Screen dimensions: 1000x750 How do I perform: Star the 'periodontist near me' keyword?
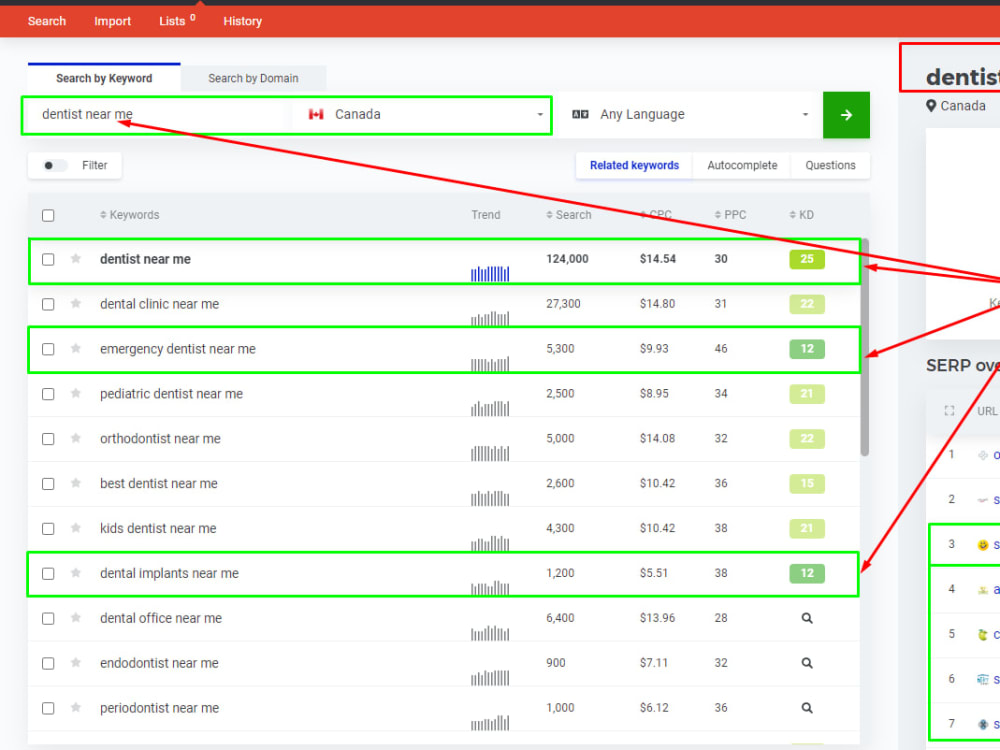(76, 708)
